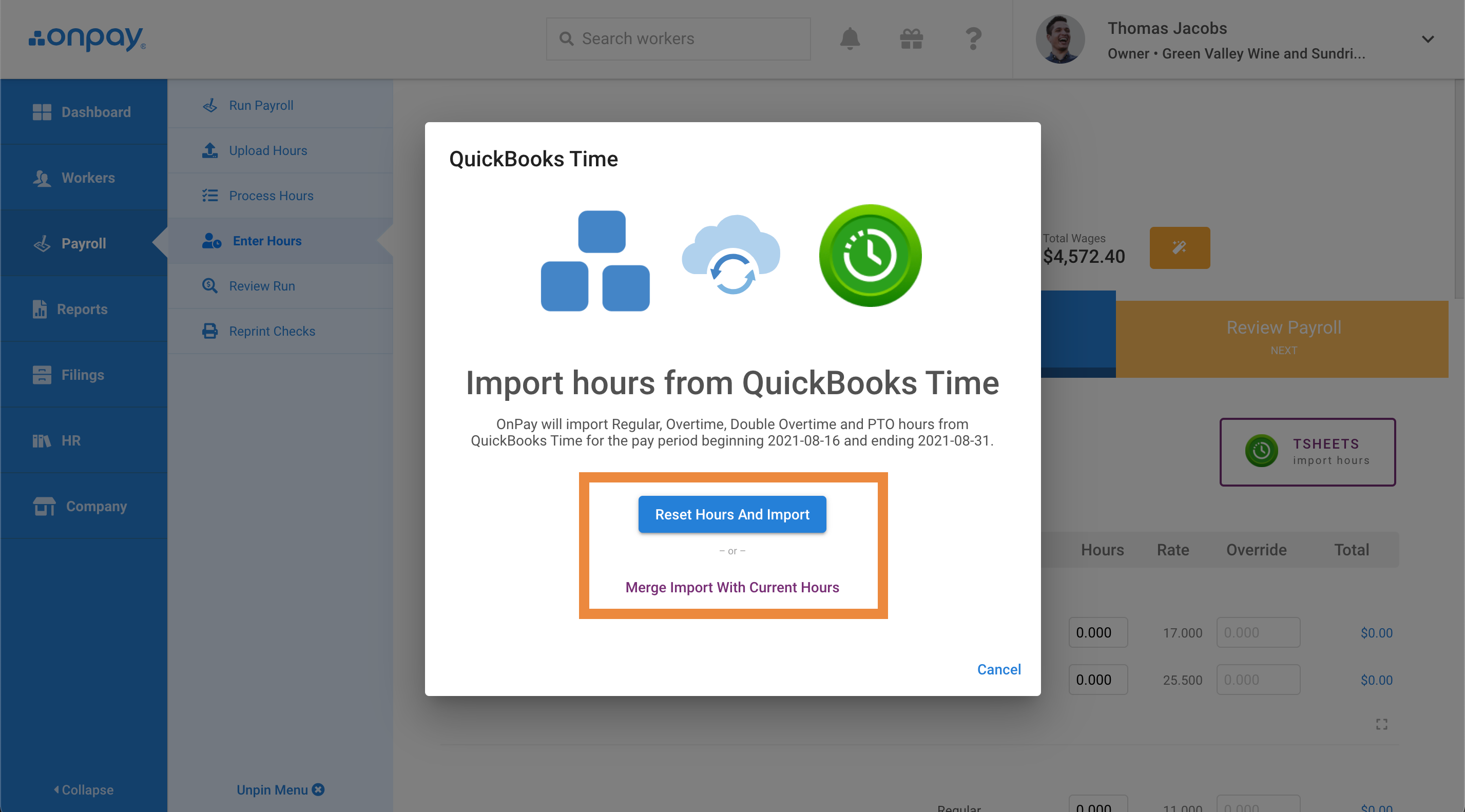
Task: Click the OnPay logo
Action: [x=88, y=38]
